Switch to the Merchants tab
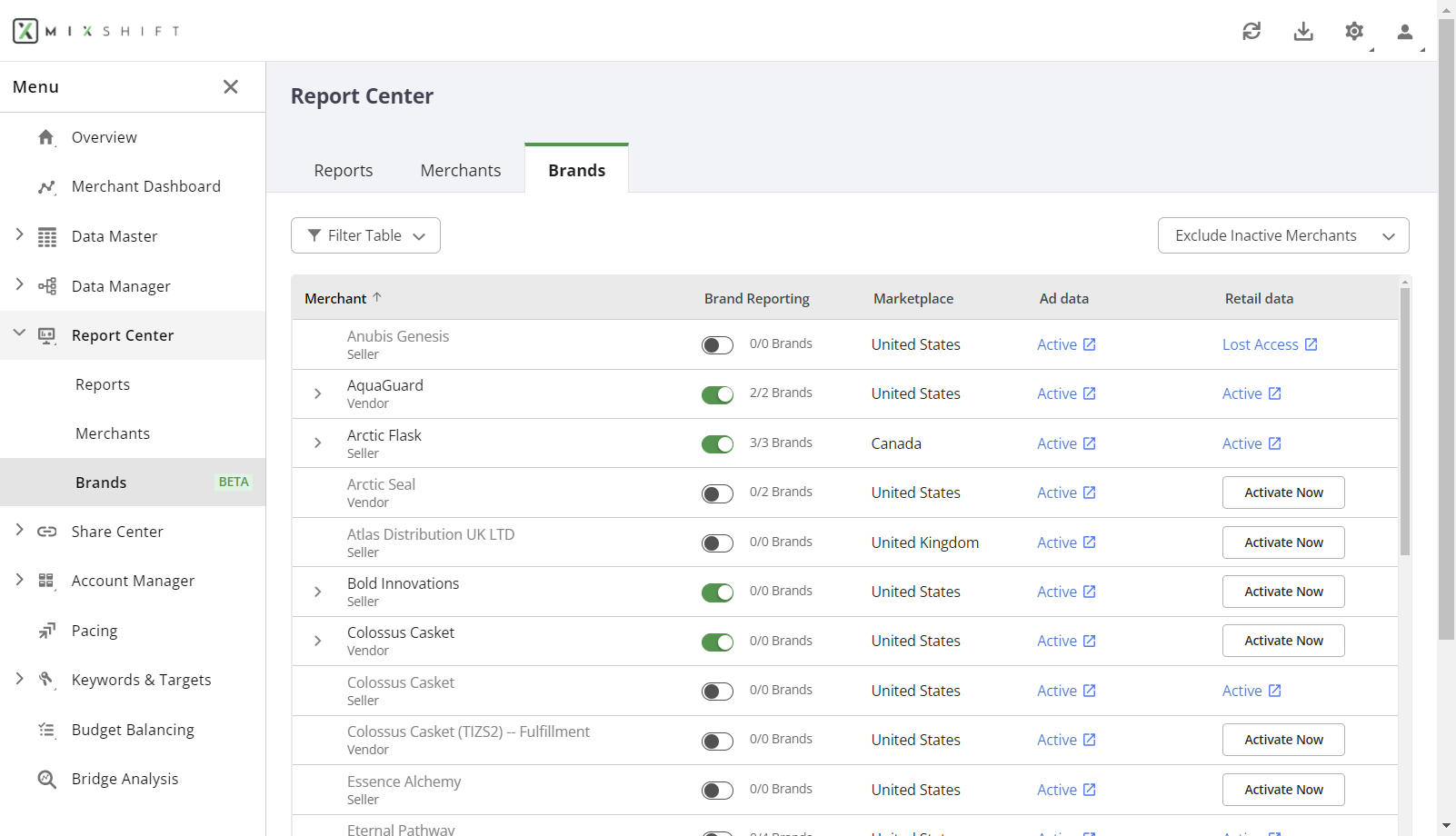This screenshot has height=836, width=1456. tap(460, 171)
